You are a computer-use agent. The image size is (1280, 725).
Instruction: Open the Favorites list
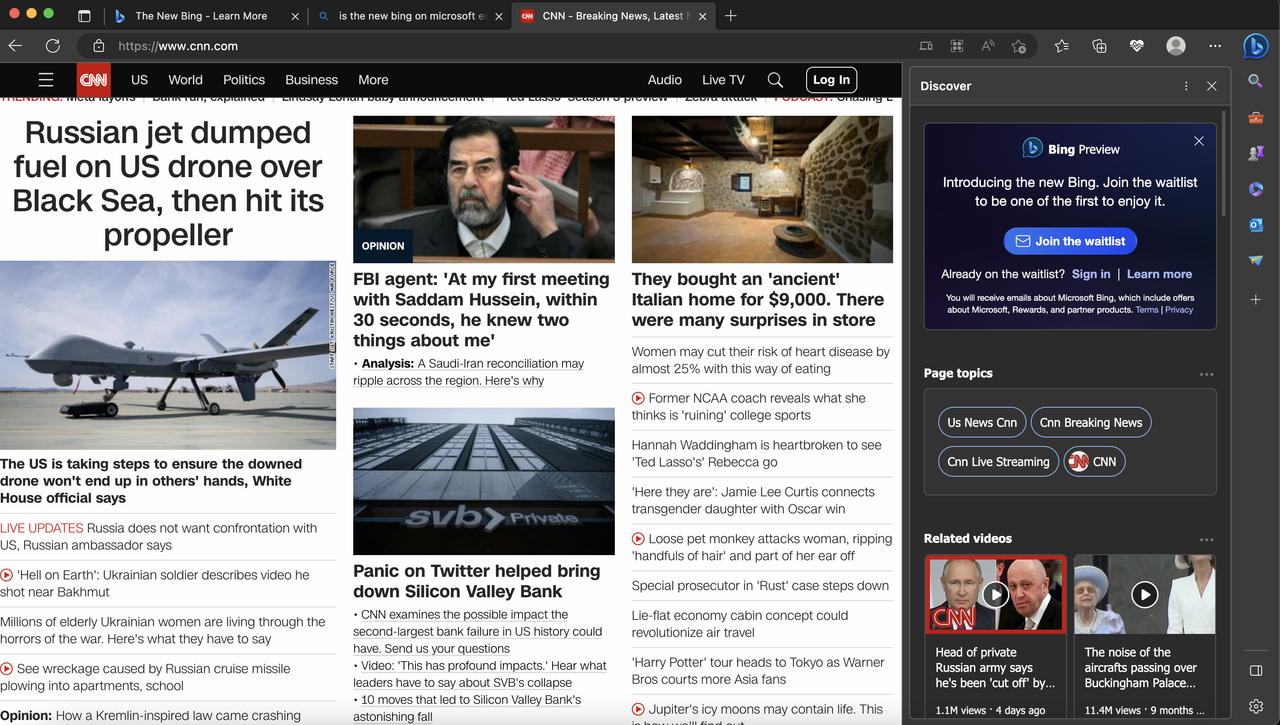(x=1061, y=46)
